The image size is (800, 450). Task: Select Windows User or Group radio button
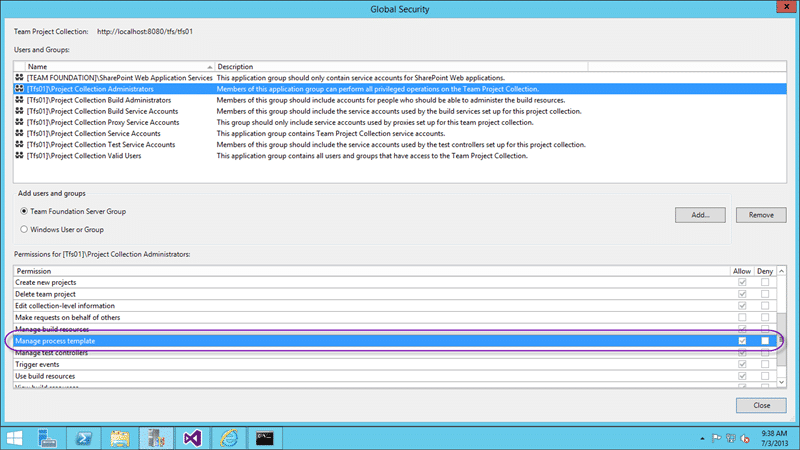coord(24,230)
